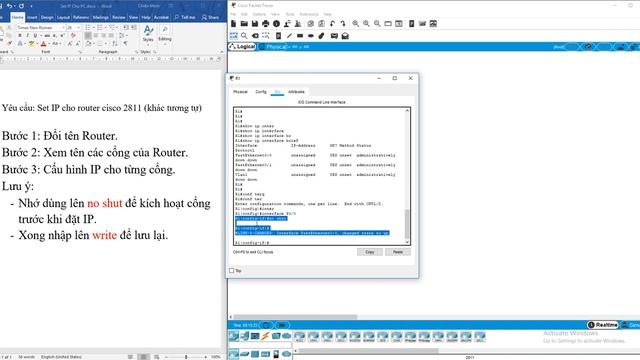
Task: Choose the Delete tool in Packet Tracer
Action: 255,36
